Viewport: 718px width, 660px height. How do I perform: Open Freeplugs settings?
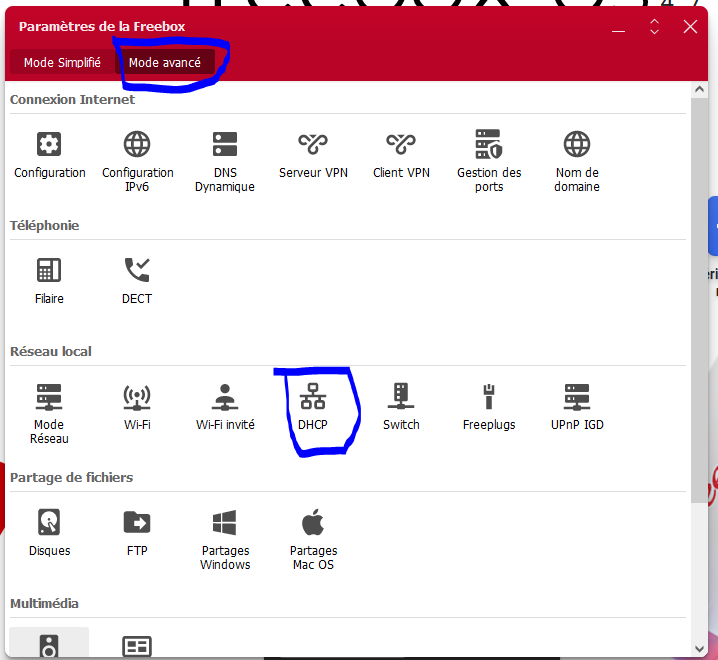pyautogui.click(x=489, y=407)
